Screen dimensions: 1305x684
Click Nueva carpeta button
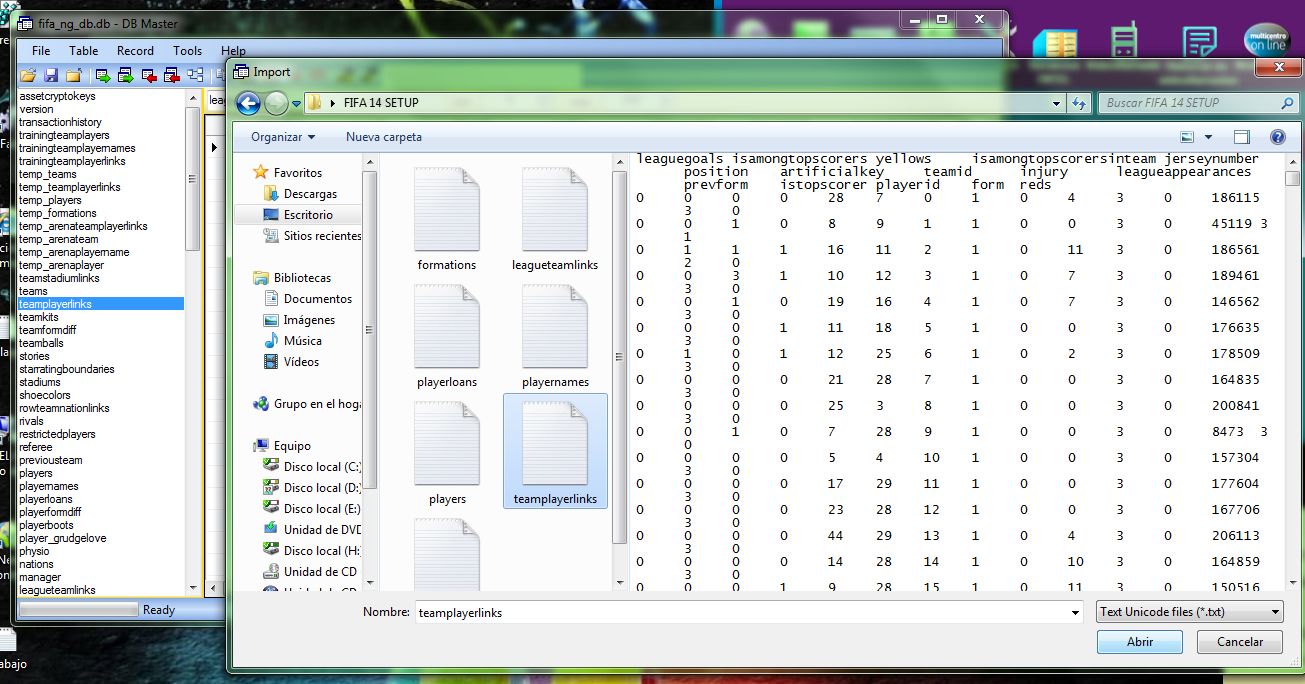coord(384,137)
